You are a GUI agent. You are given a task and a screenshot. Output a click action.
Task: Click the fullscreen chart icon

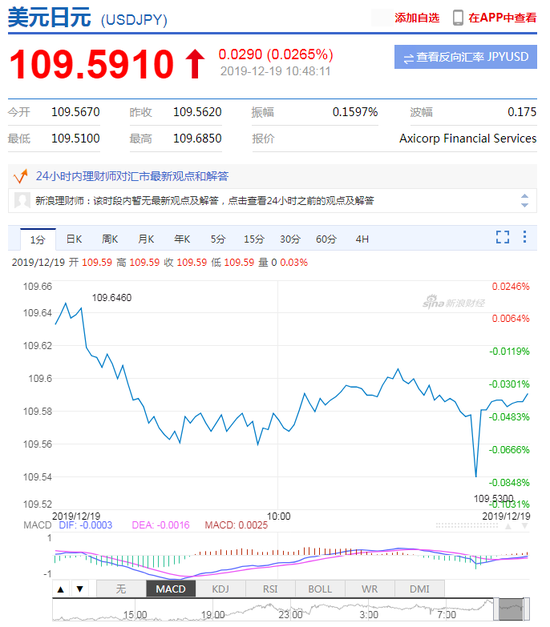(502, 237)
